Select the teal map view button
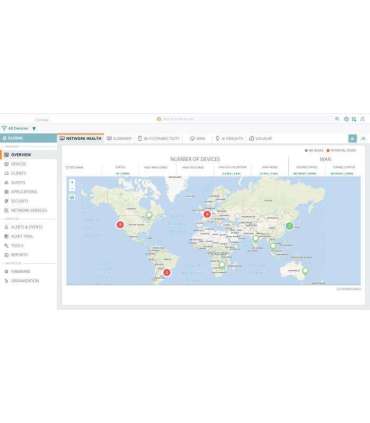 (352, 138)
